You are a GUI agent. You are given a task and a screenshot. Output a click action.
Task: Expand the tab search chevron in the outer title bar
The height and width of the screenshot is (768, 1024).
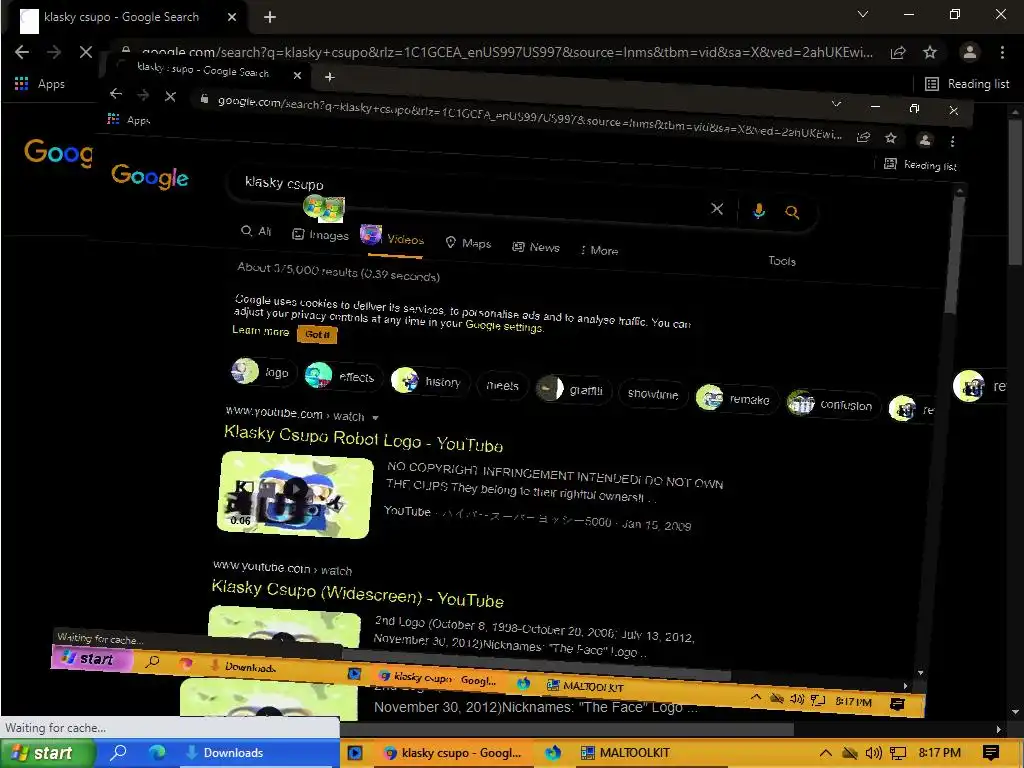(863, 14)
